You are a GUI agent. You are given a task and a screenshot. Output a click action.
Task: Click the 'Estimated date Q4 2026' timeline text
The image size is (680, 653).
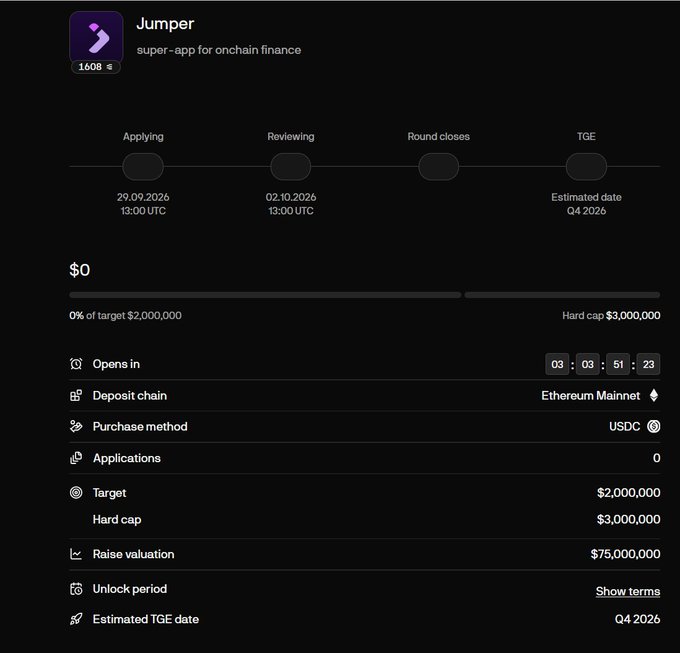(586, 204)
